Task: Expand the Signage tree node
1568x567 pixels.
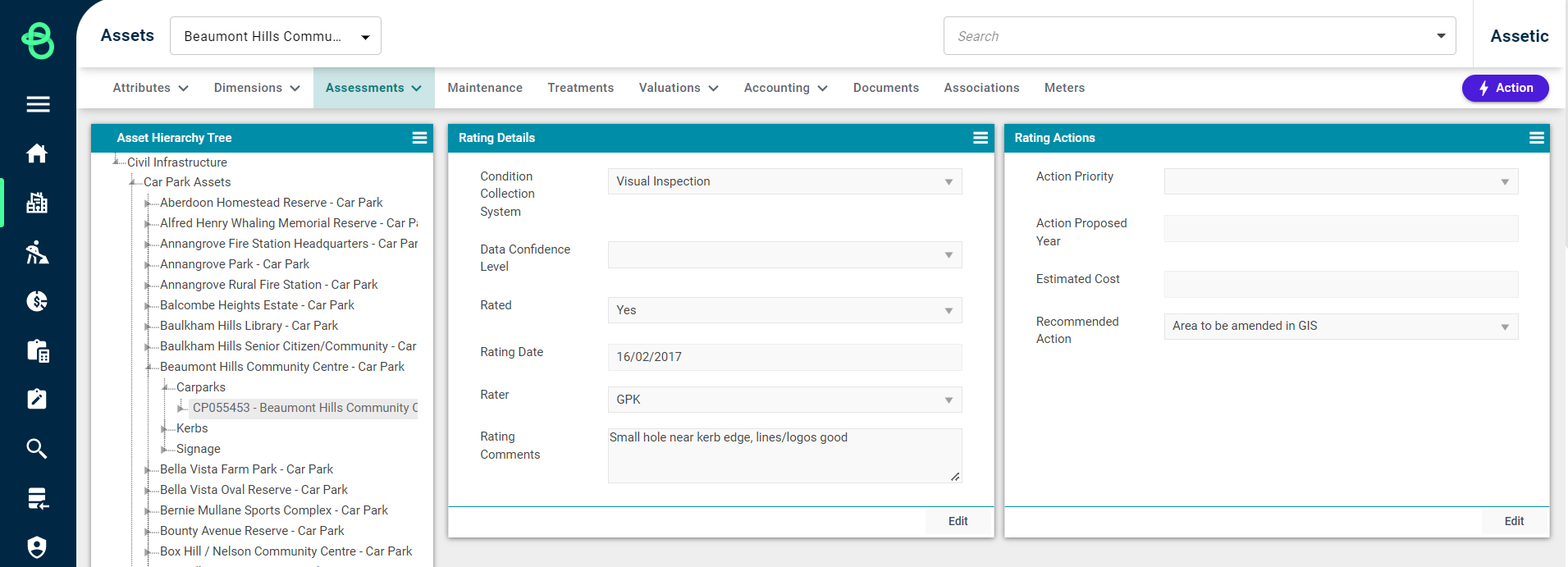Action: coord(164,449)
